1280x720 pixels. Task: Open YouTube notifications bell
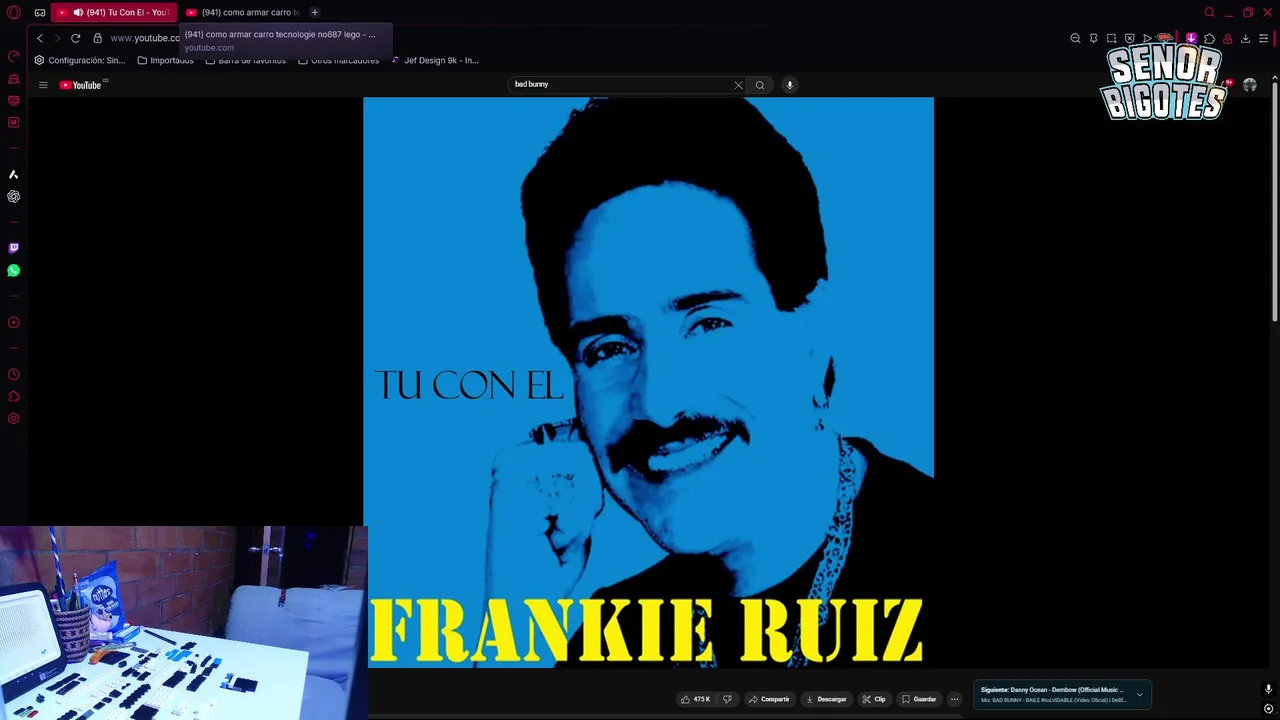tap(1227, 85)
